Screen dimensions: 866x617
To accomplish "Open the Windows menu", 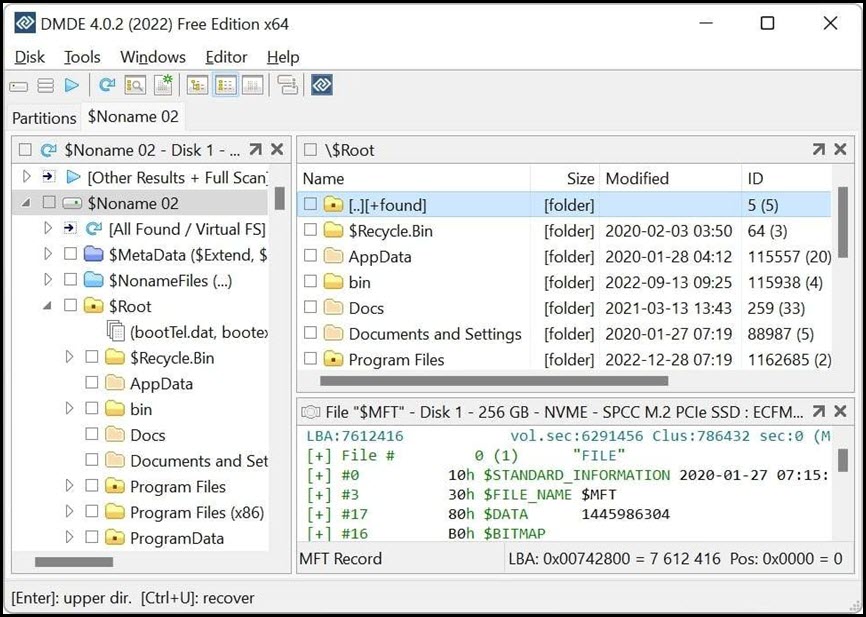I will 153,57.
